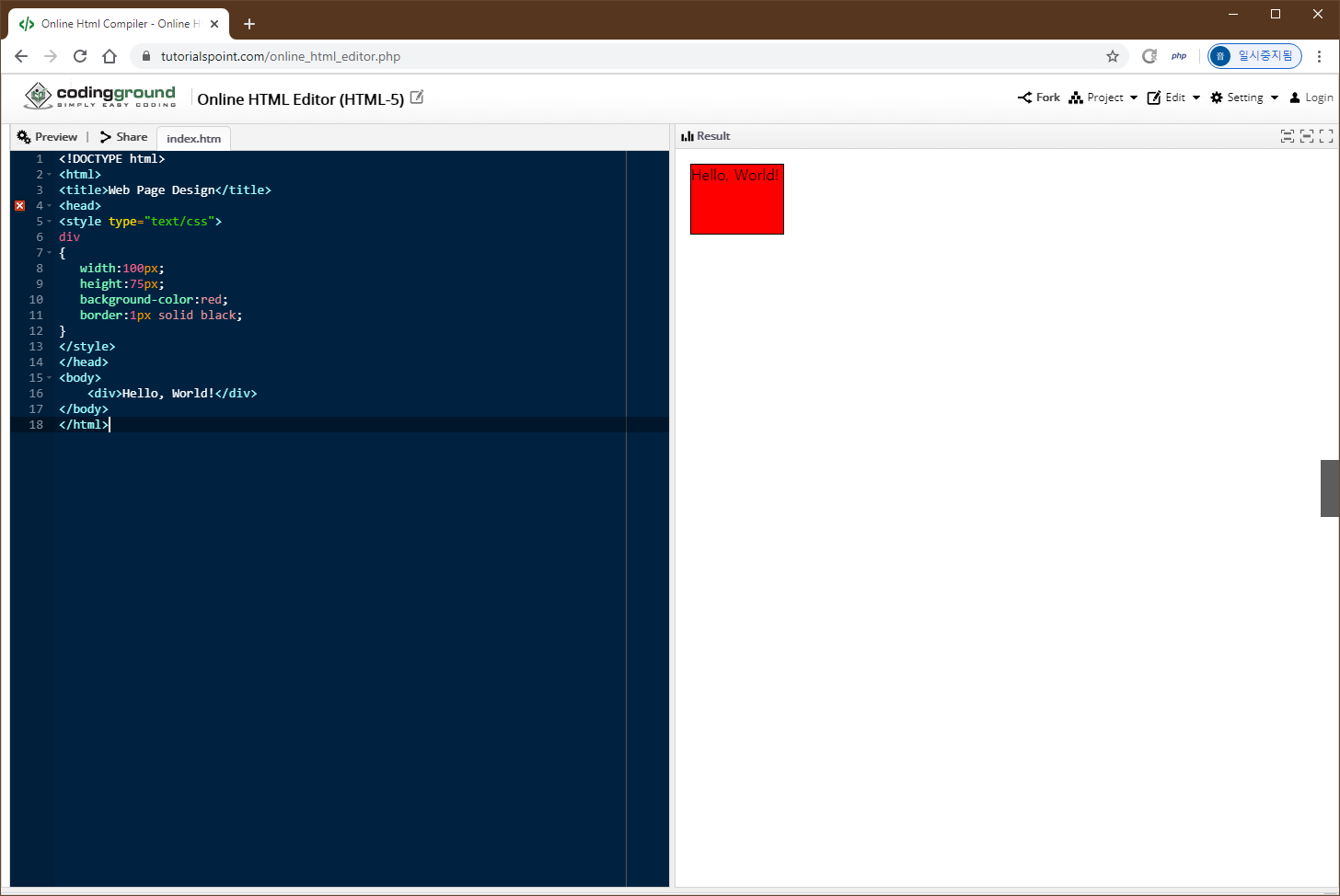Collapse the html tag fold on line 2
The image size is (1340, 896).
(x=50, y=175)
